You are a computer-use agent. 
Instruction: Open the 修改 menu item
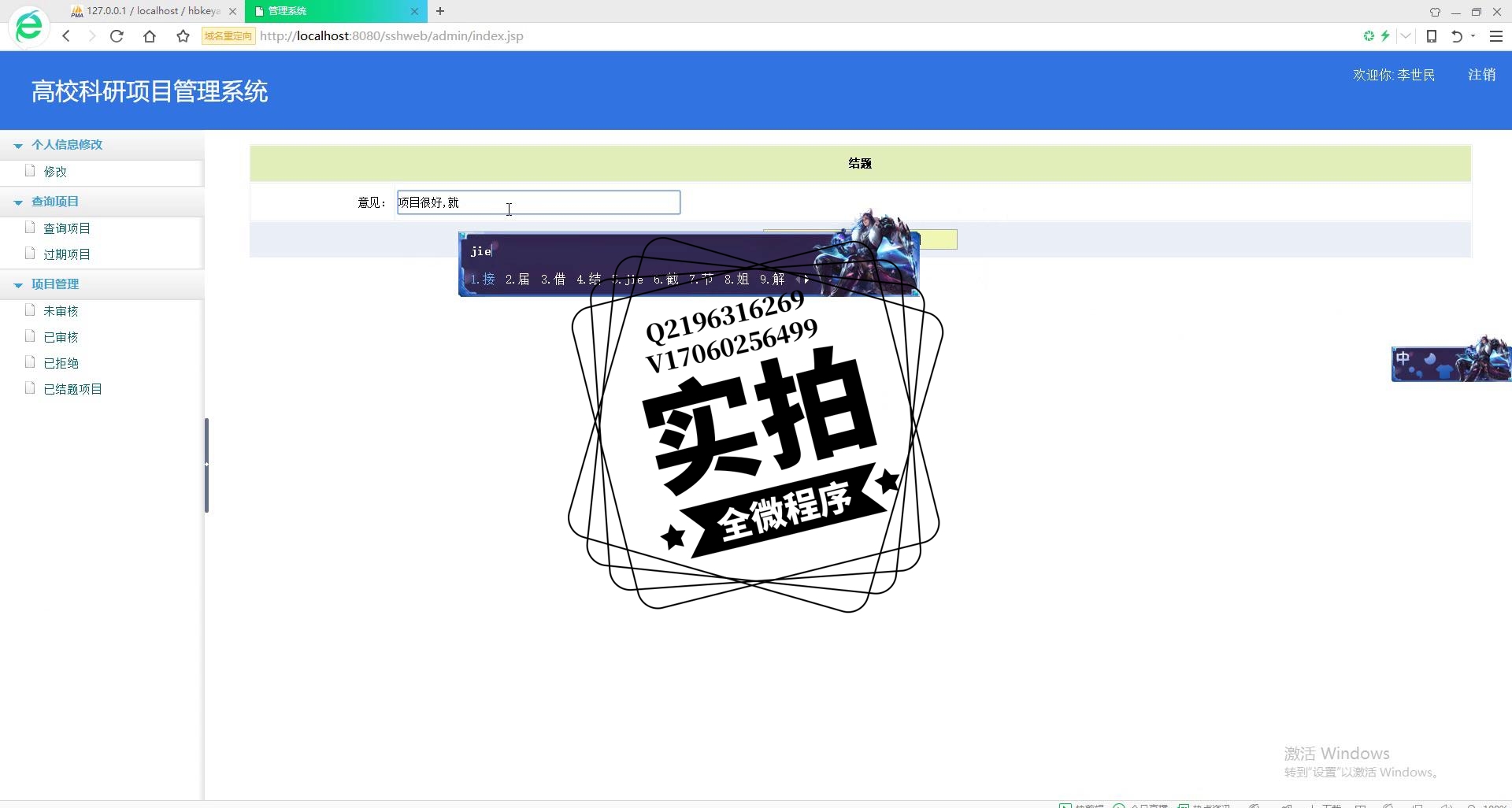click(55, 172)
